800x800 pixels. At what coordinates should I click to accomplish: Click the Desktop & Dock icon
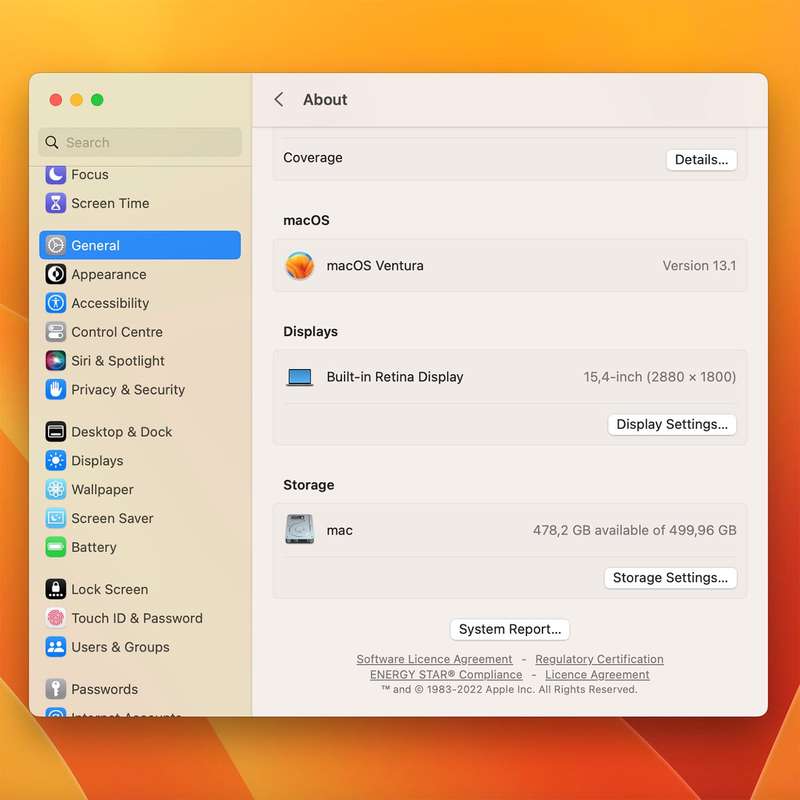pos(56,432)
